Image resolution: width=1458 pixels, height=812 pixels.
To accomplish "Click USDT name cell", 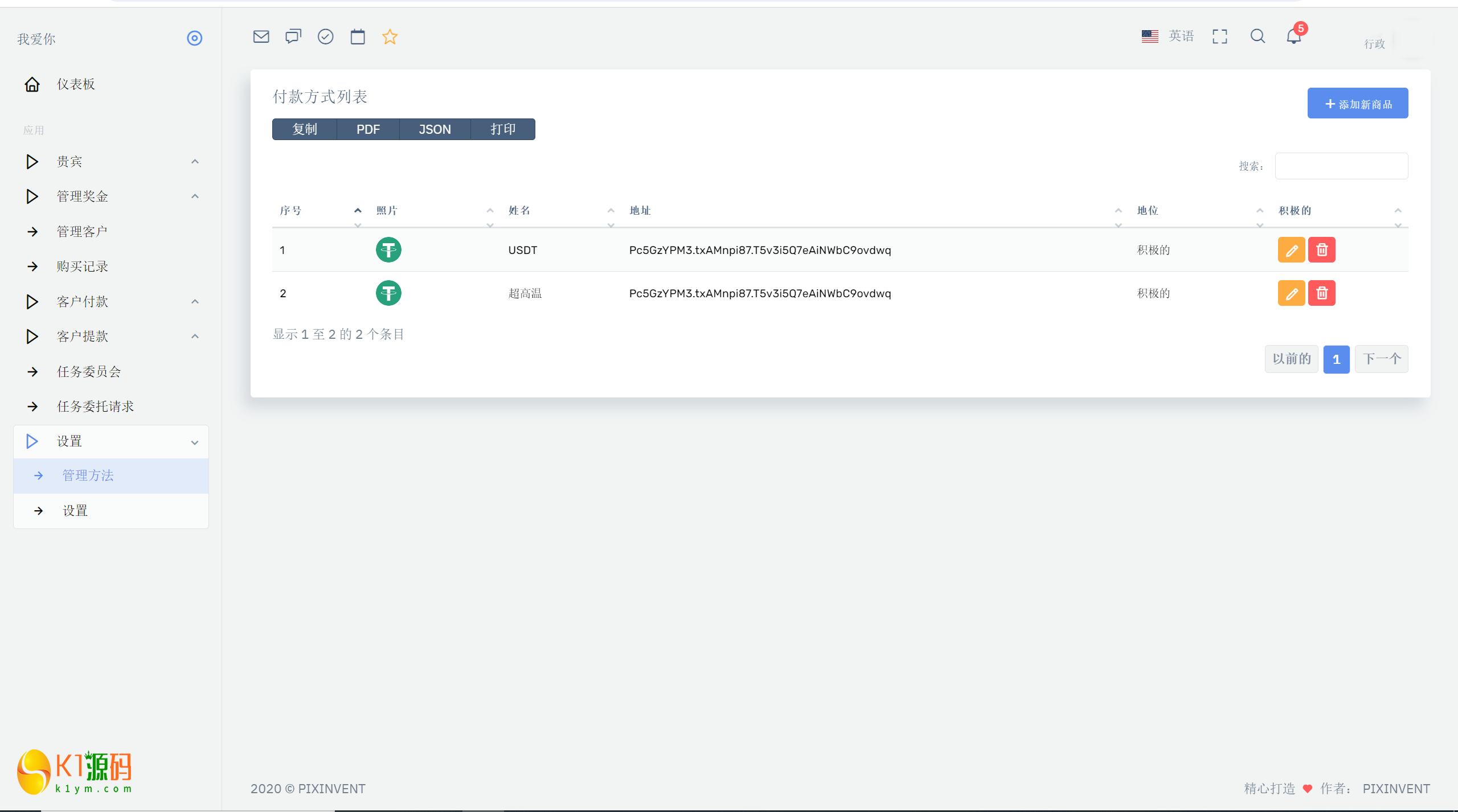I will (x=522, y=250).
